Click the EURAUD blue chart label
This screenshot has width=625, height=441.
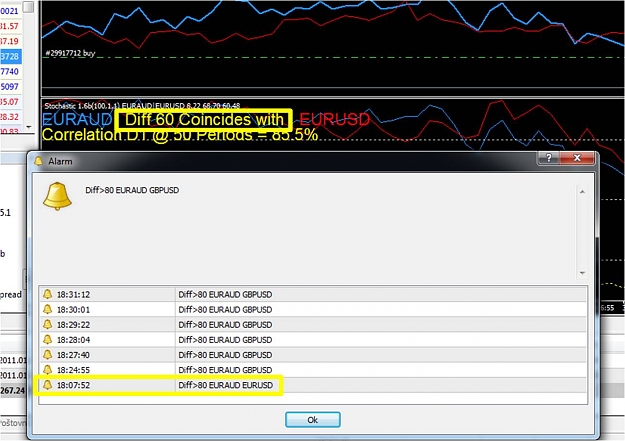[77, 119]
